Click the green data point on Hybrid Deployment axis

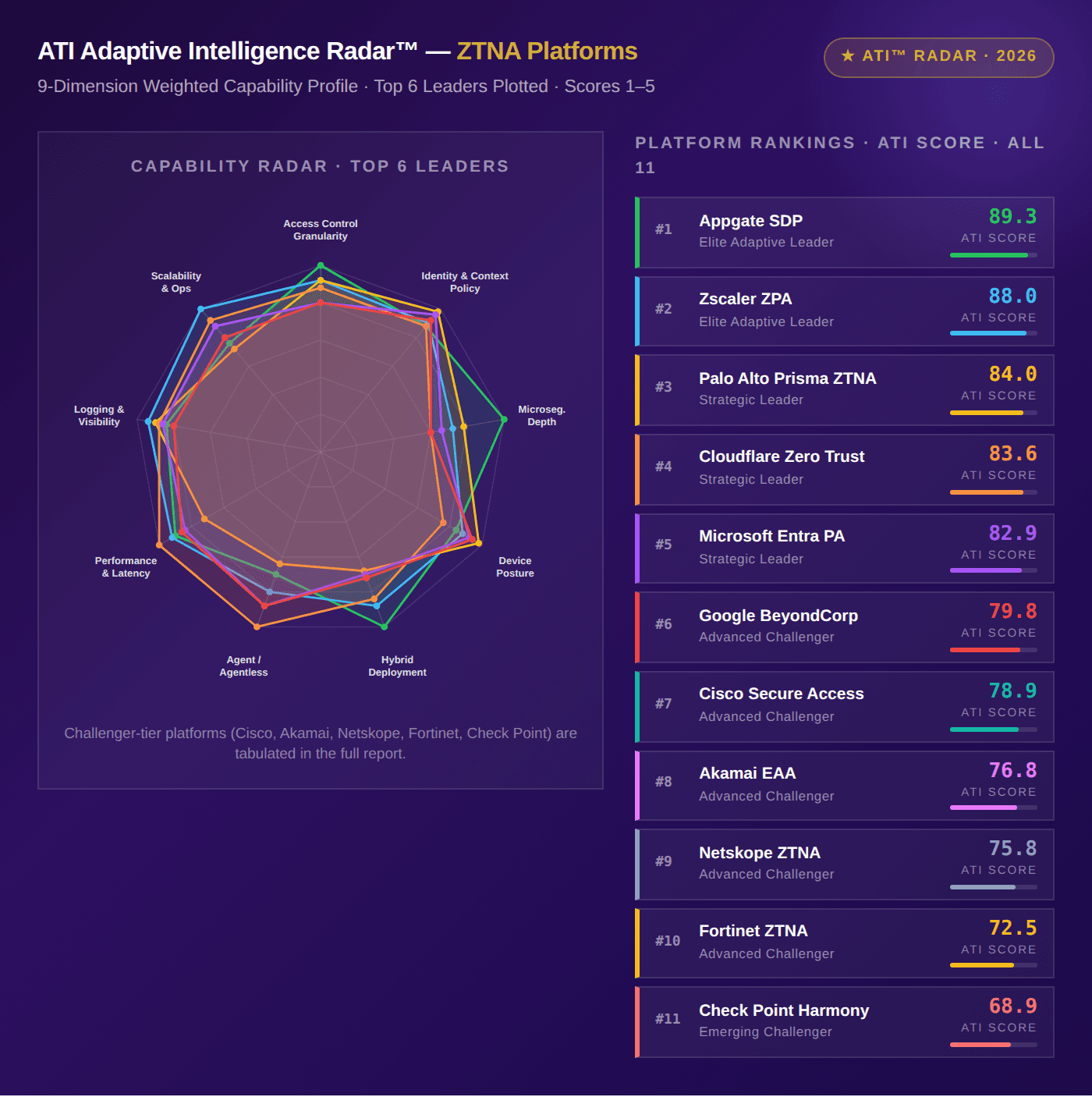point(384,627)
